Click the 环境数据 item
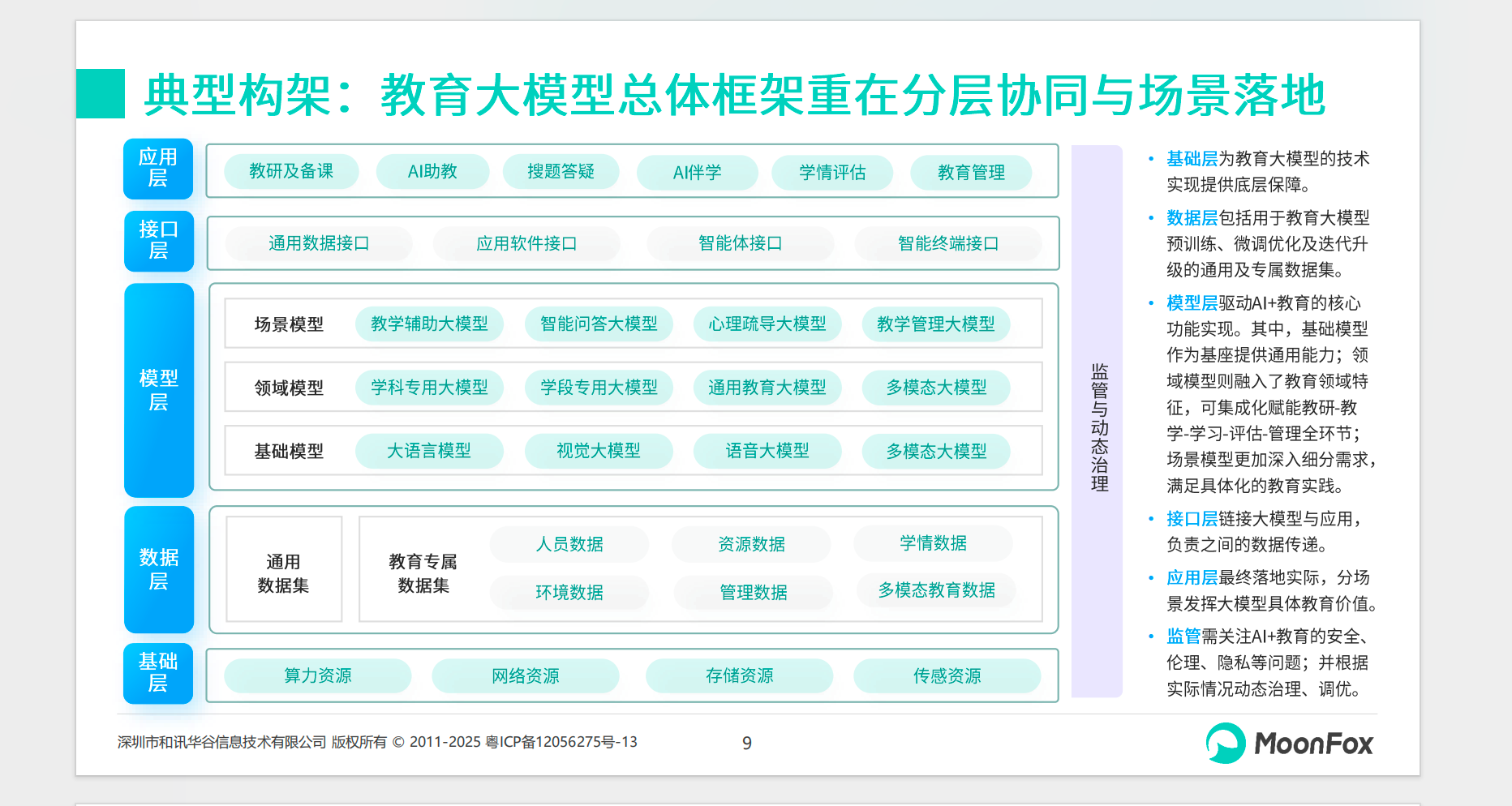 (x=569, y=593)
